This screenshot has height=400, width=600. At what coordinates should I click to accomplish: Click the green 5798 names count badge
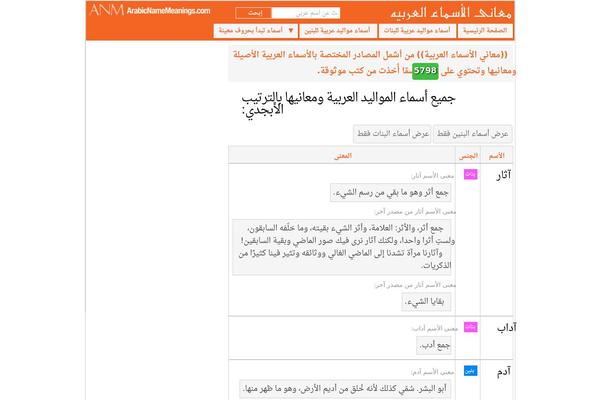[425, 71]
